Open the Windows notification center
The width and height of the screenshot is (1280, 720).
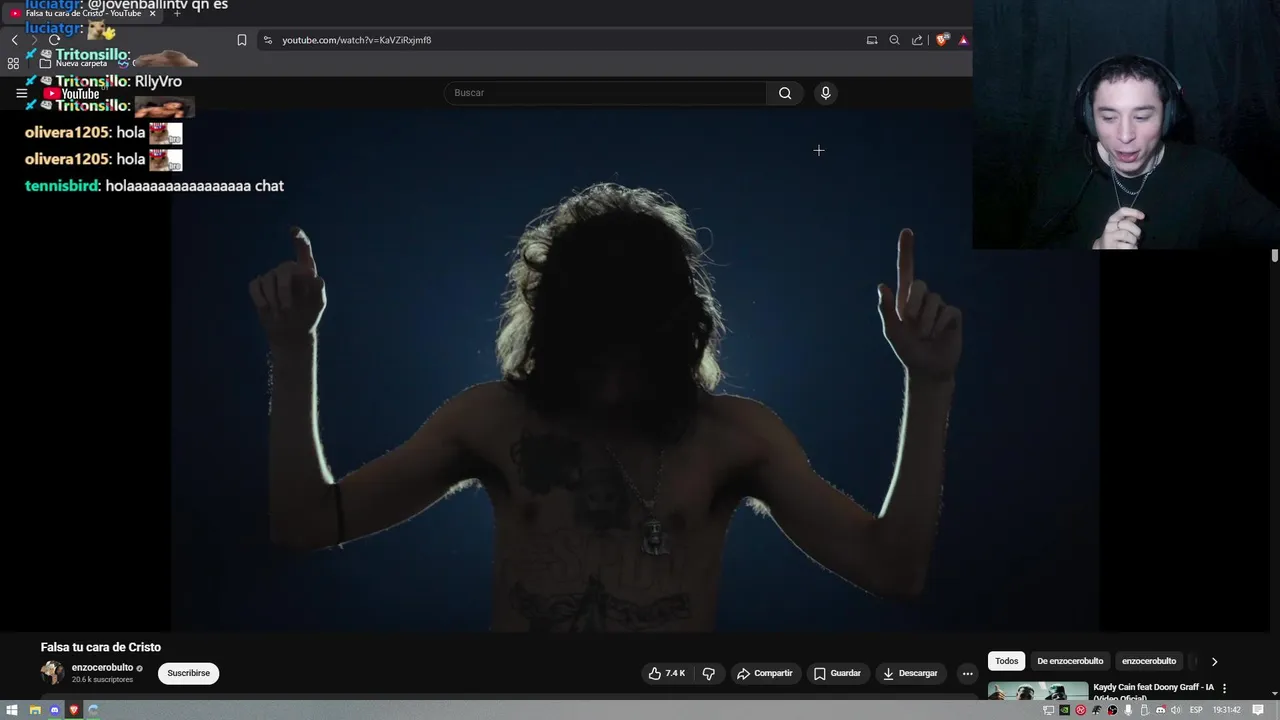point(1258,710)
